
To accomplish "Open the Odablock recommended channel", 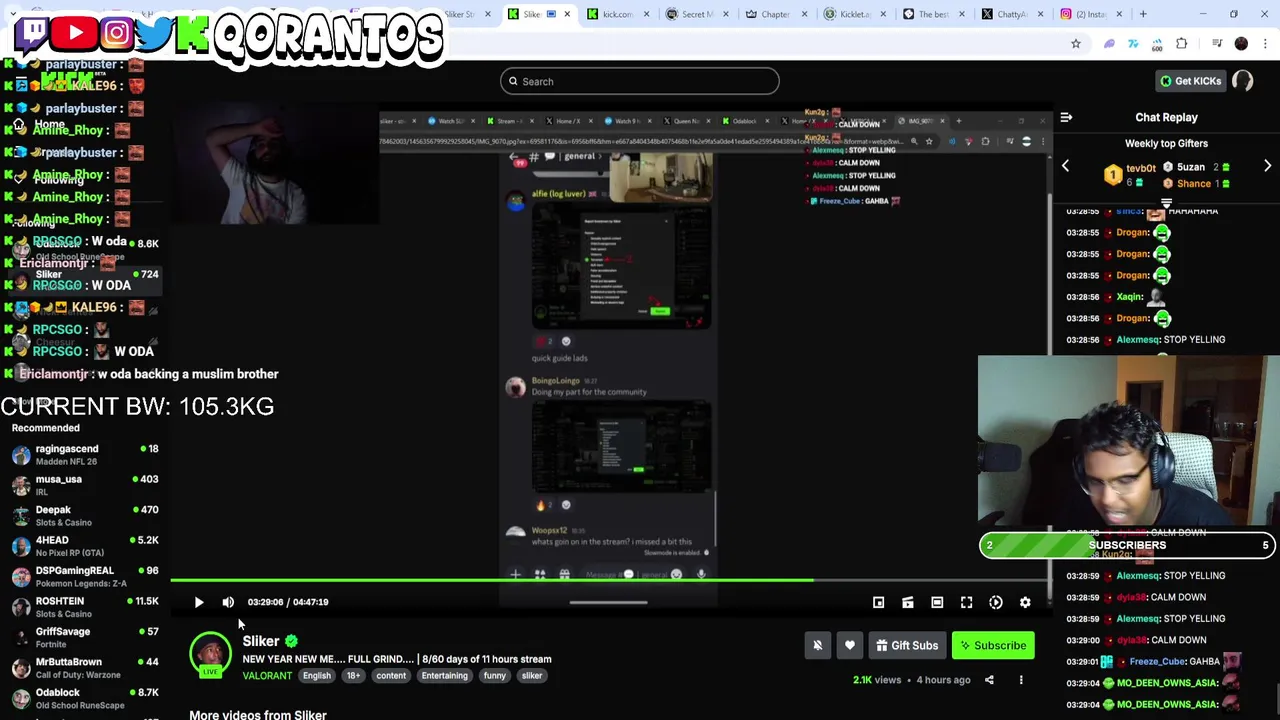I will pyautogui.click(x=85, y=698).
